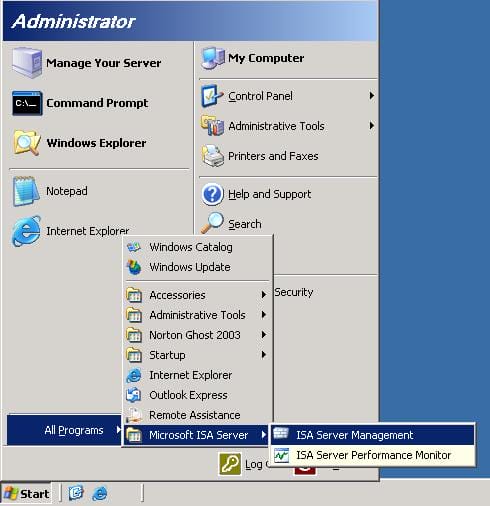The image size is (490, 506).
Task: Click the Search magnifying glass icon
Action: coord(212,223)
